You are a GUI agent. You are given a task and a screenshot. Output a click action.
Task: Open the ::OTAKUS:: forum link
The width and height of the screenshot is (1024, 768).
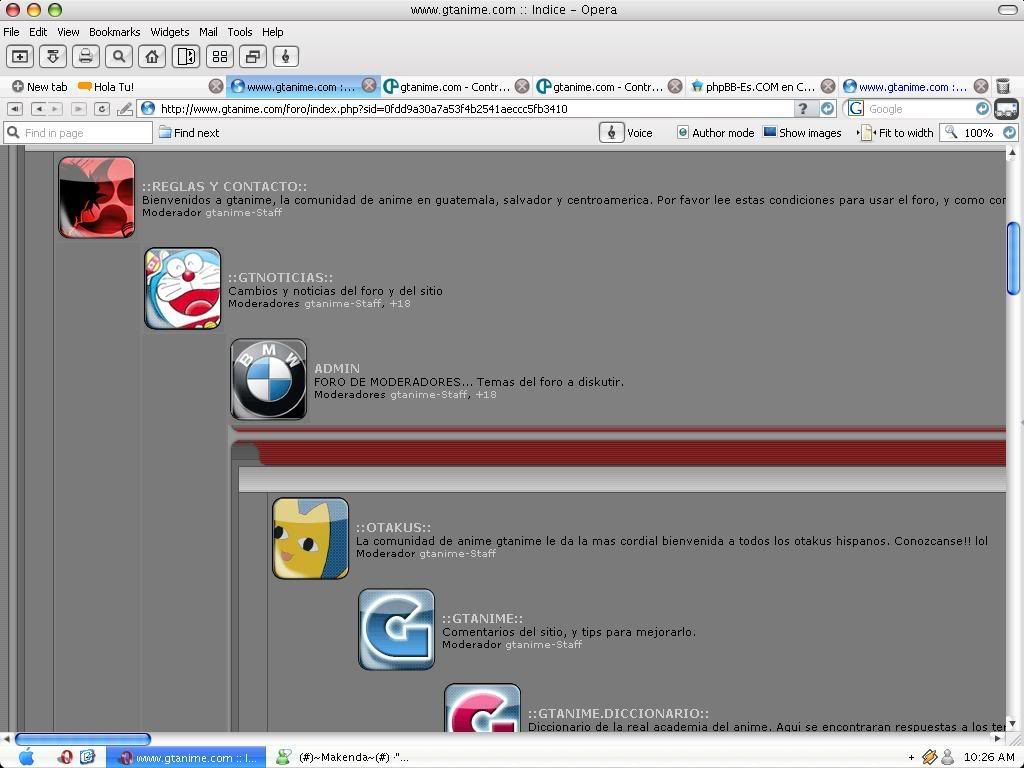[x=393, y=528]
